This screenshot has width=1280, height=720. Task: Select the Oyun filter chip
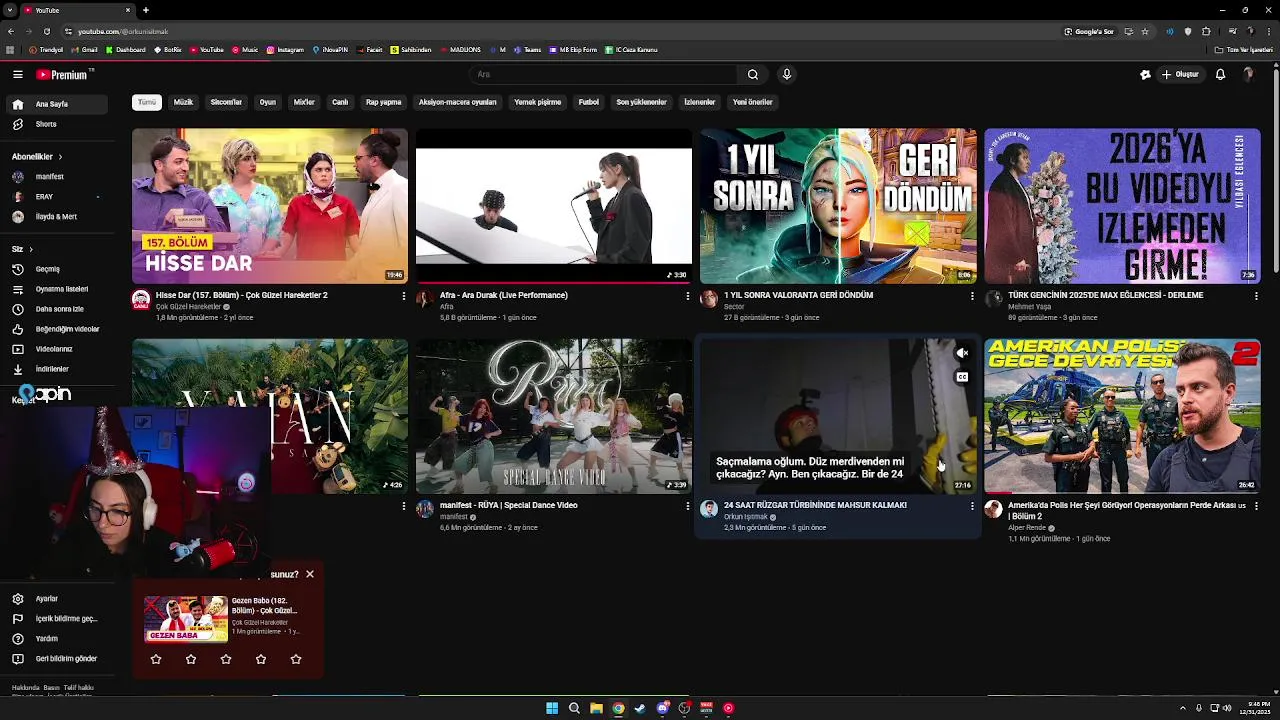coord(268,102)
